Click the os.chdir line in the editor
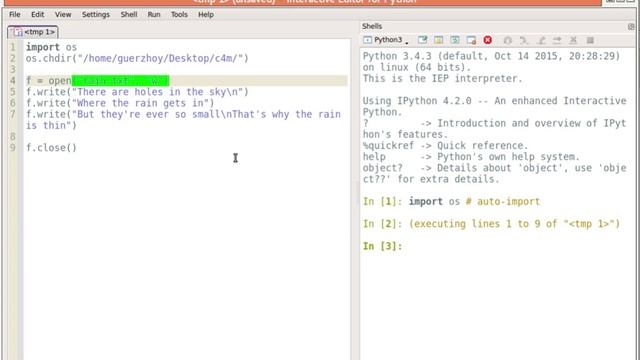This screenshot has width=640, height=360. (137, 58)
